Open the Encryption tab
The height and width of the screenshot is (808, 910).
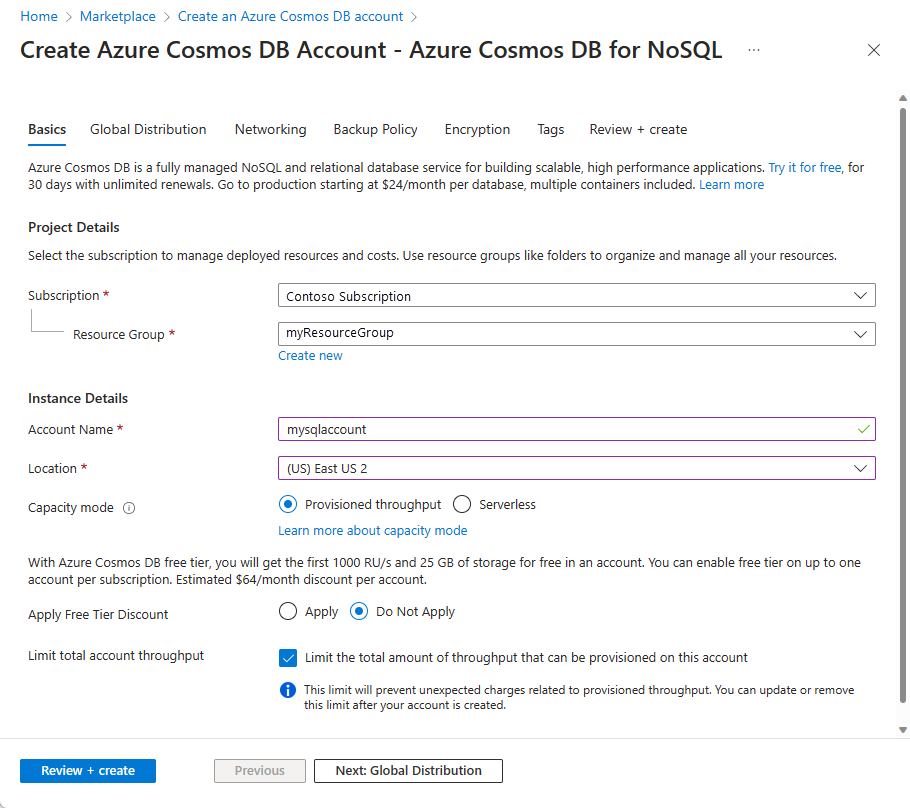click(477, 129)
